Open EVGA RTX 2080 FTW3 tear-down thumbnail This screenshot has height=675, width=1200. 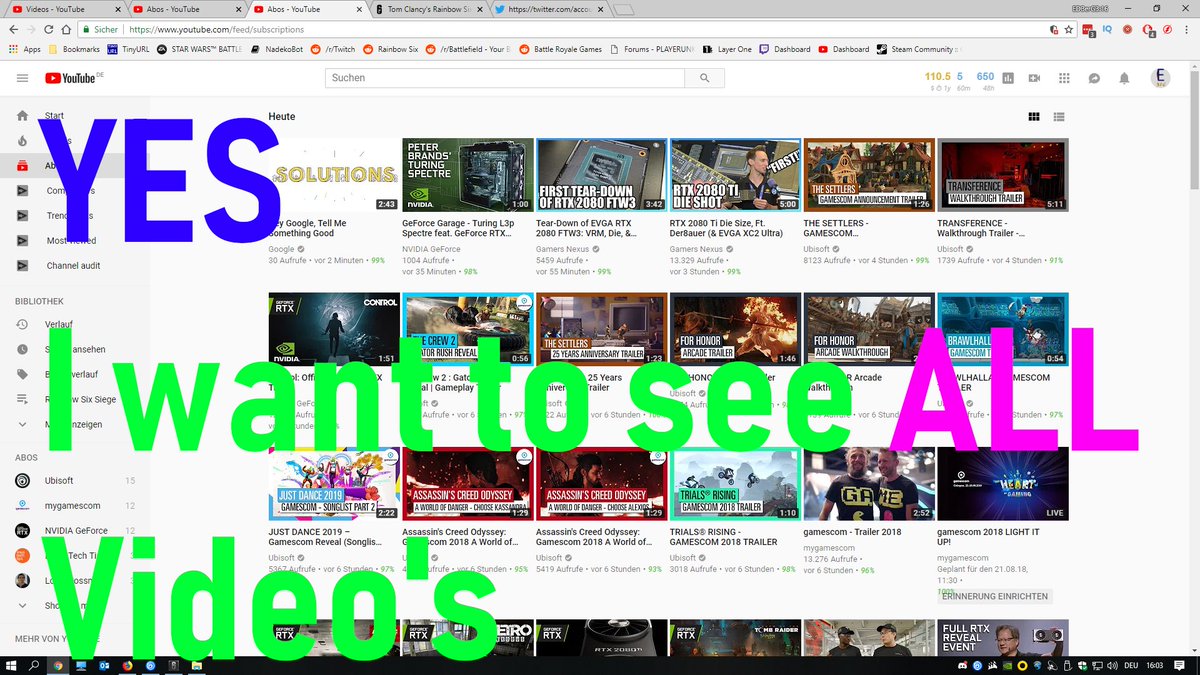coord(601,175)
